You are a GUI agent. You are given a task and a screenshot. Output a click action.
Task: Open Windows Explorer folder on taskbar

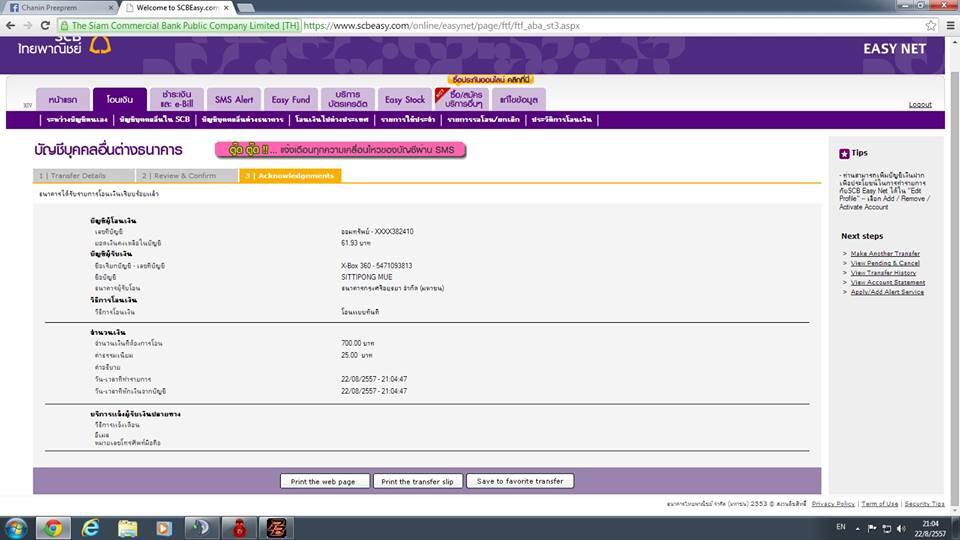127,528
